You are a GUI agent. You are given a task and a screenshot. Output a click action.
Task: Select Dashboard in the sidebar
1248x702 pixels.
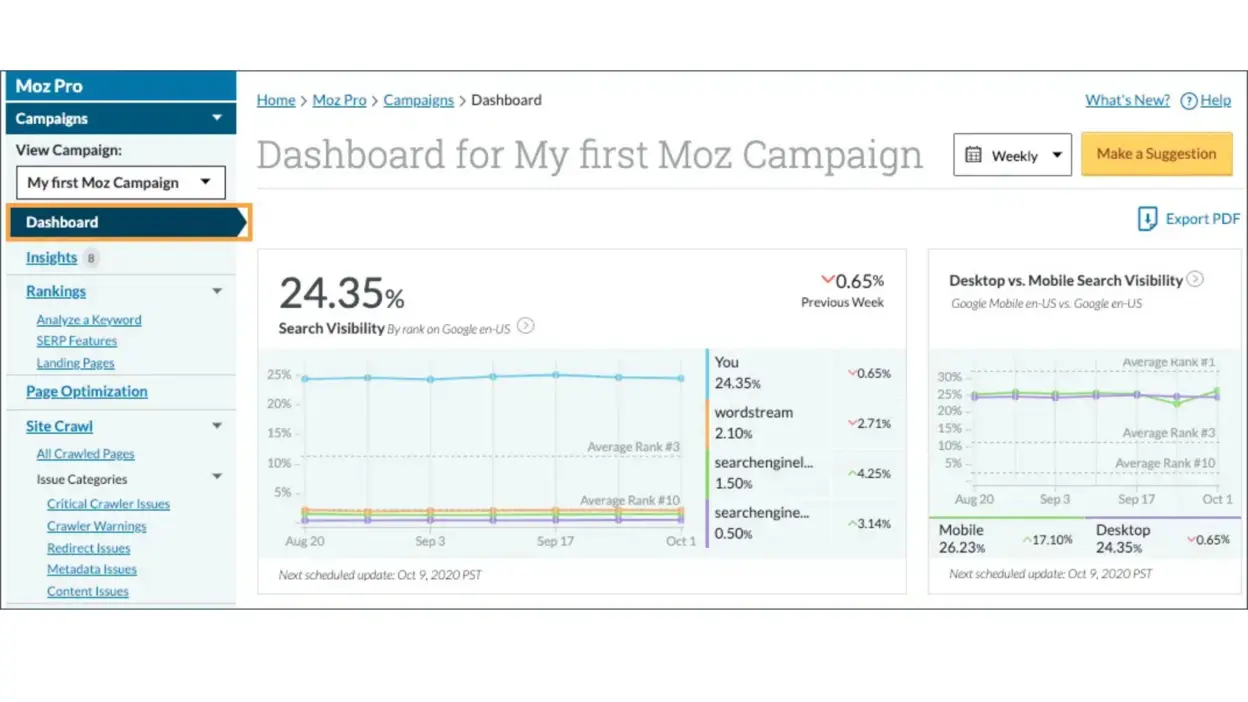click(x=61, y=222)
